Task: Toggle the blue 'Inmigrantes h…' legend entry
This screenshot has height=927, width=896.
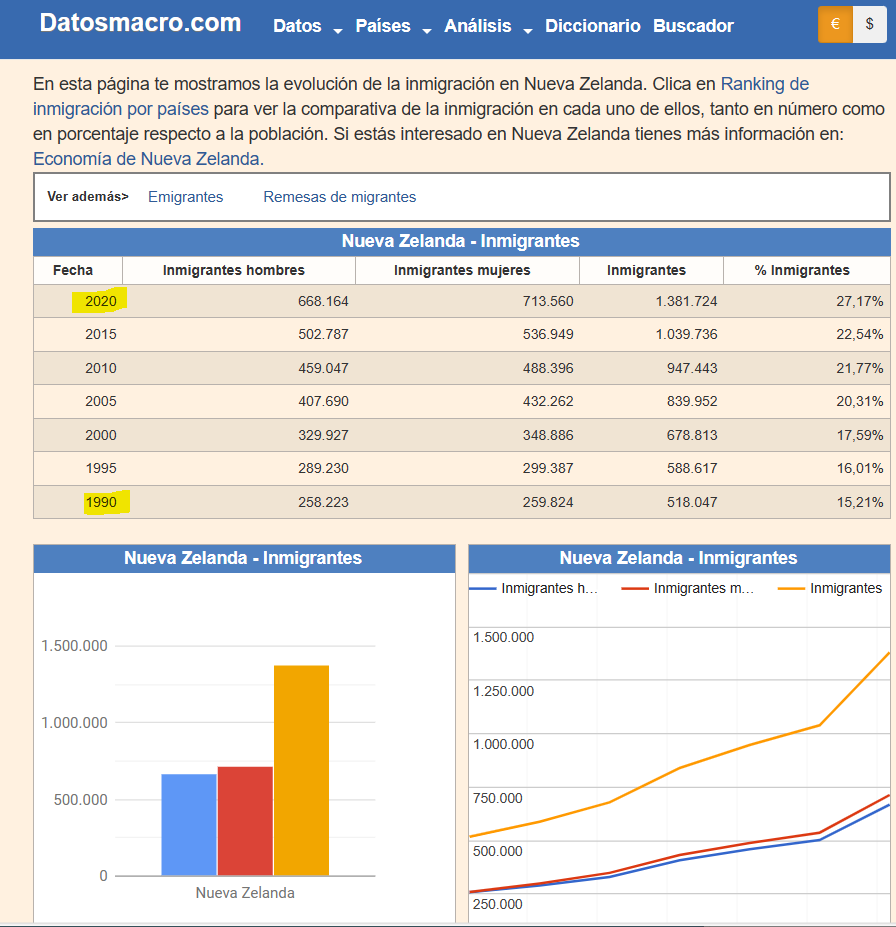Action: [x=534, y=588]
